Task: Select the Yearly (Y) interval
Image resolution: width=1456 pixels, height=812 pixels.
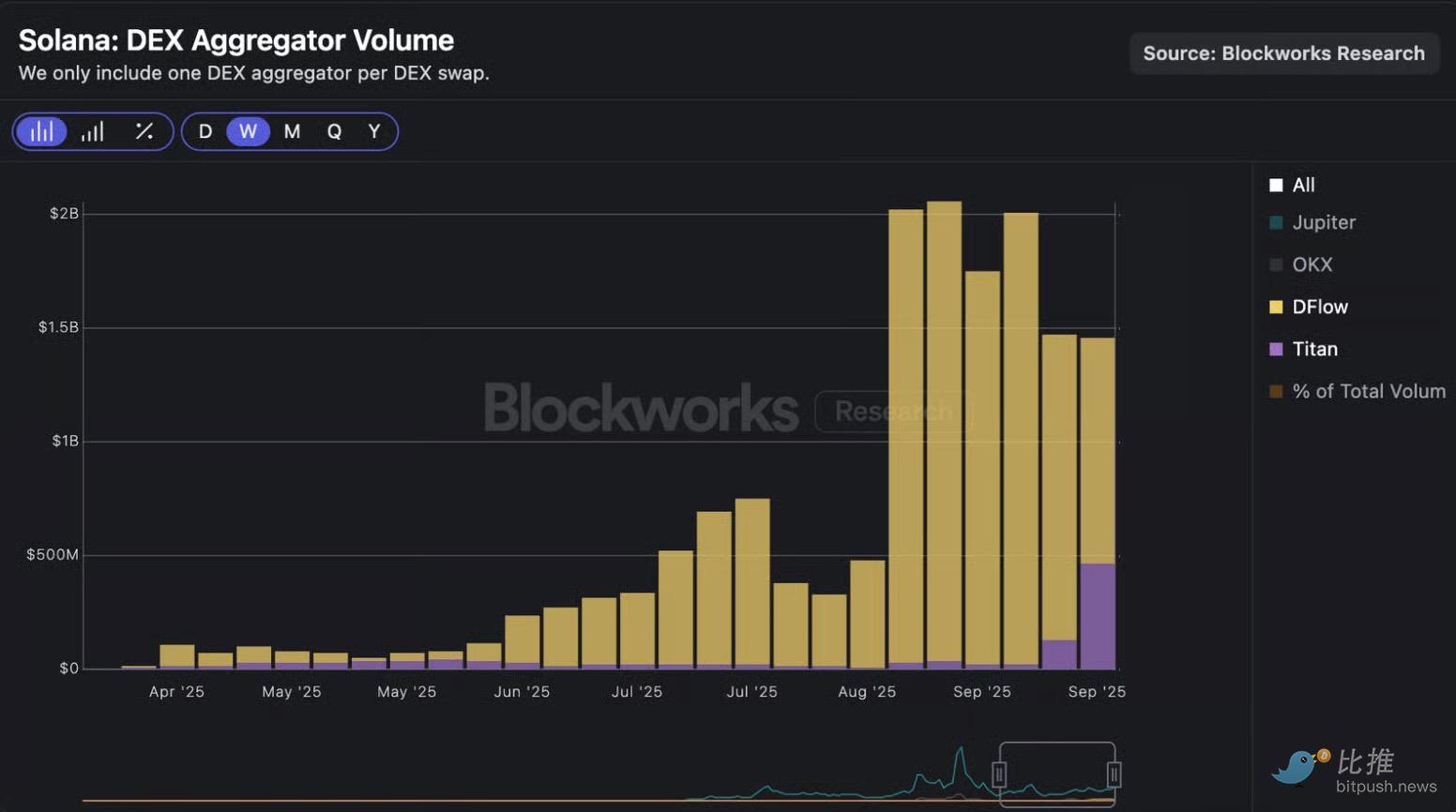Action: coord(374,131)
